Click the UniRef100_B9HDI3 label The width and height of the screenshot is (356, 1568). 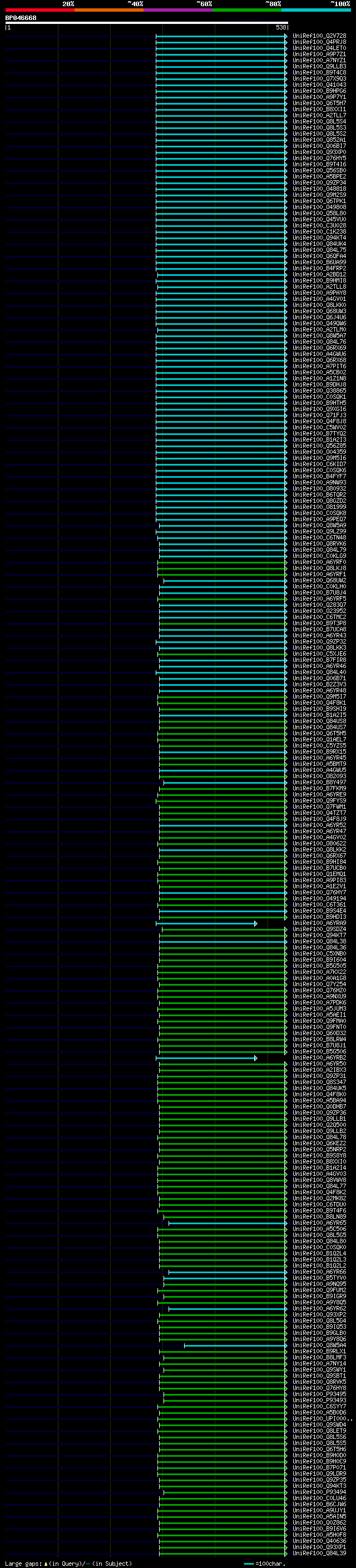tap(319, 917)
